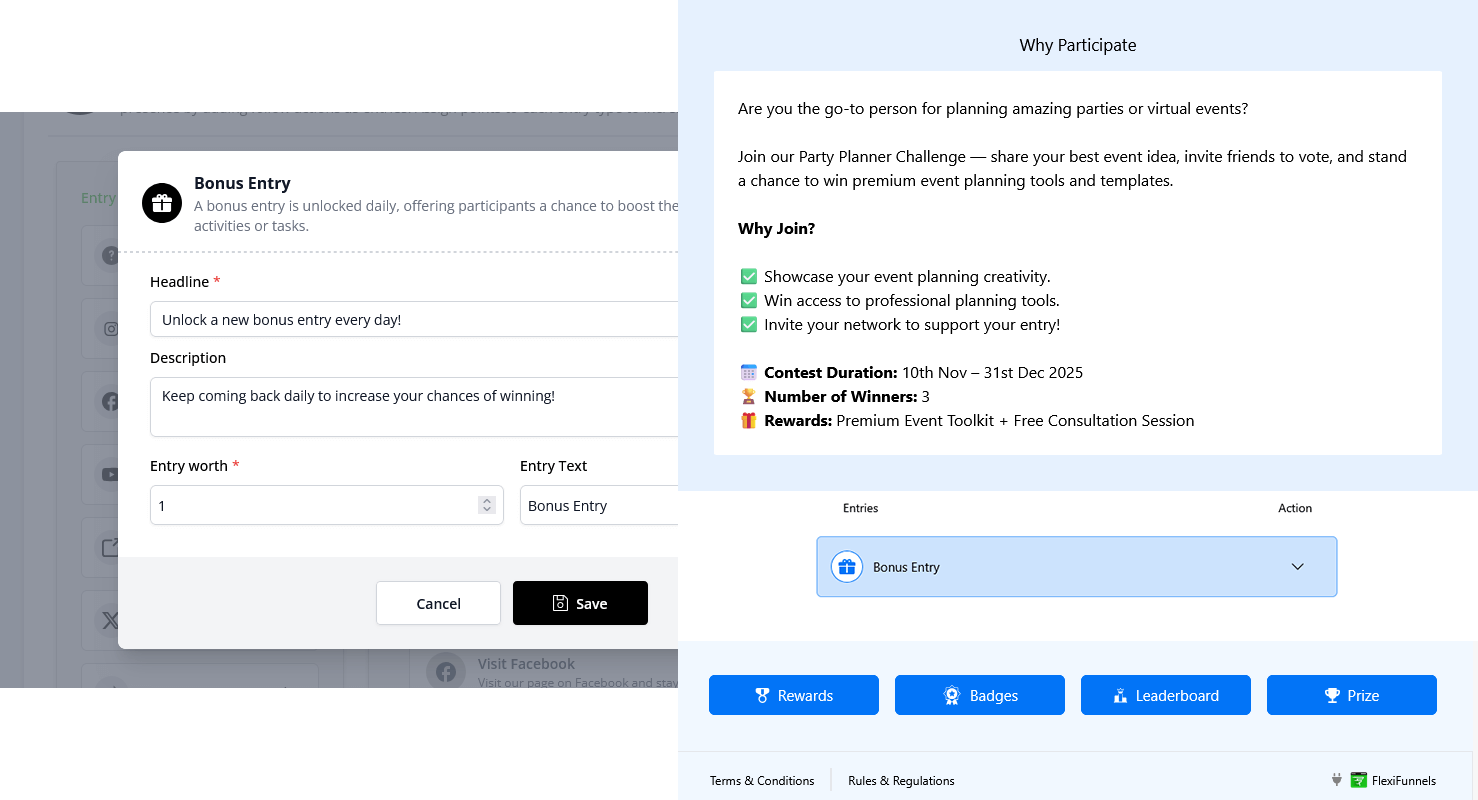This screenshot has height=800, width=1478.
Task: Click the 'Number of Winners' line
Action: [835, 397]
